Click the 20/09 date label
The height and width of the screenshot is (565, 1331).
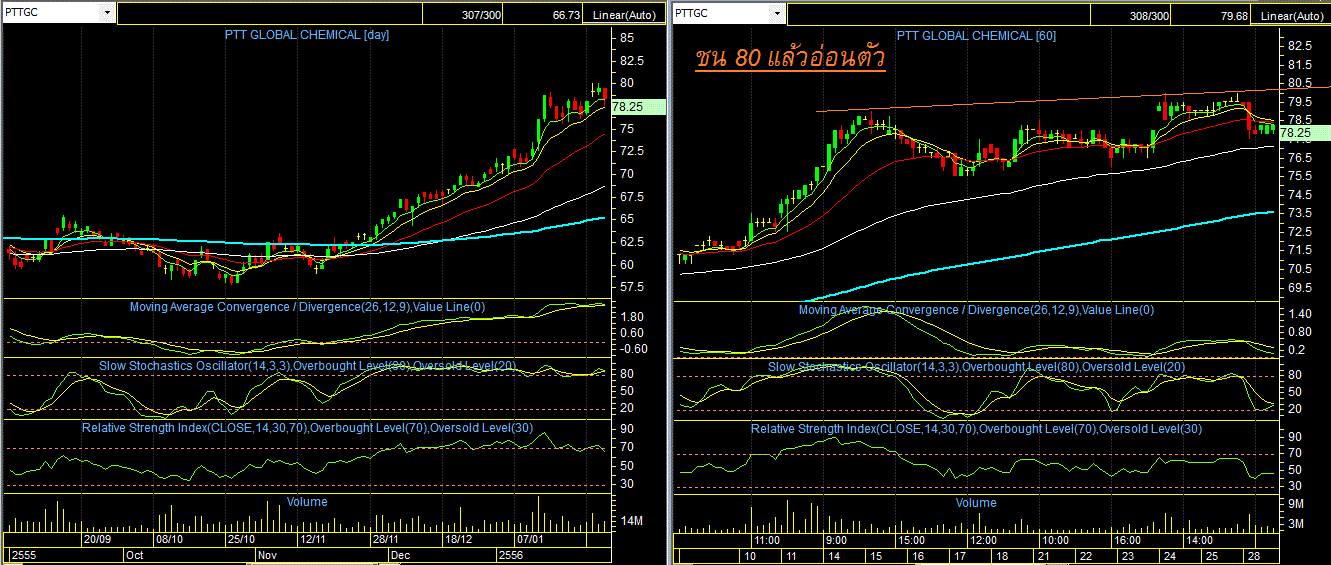97,539
